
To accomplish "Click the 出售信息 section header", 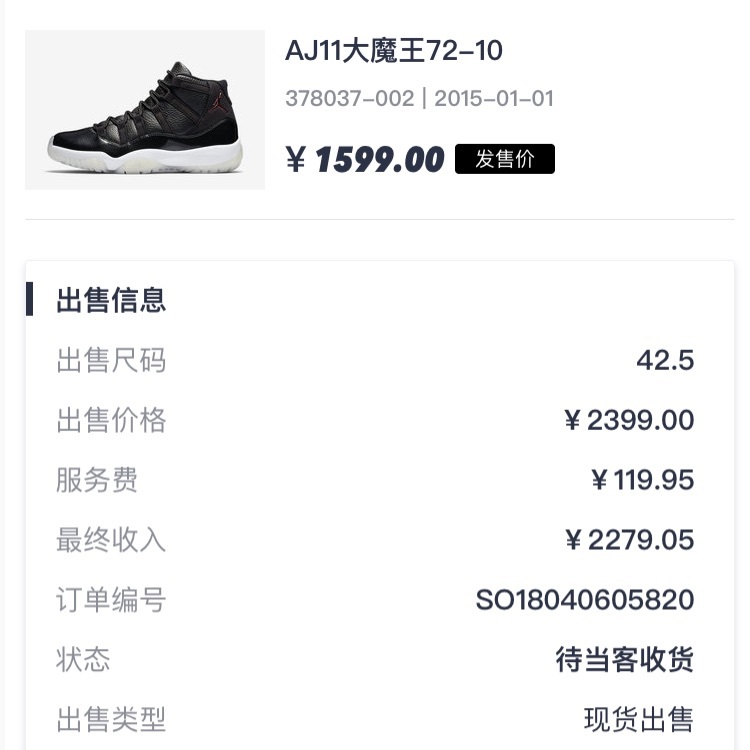I will click(x=111, y=300).
